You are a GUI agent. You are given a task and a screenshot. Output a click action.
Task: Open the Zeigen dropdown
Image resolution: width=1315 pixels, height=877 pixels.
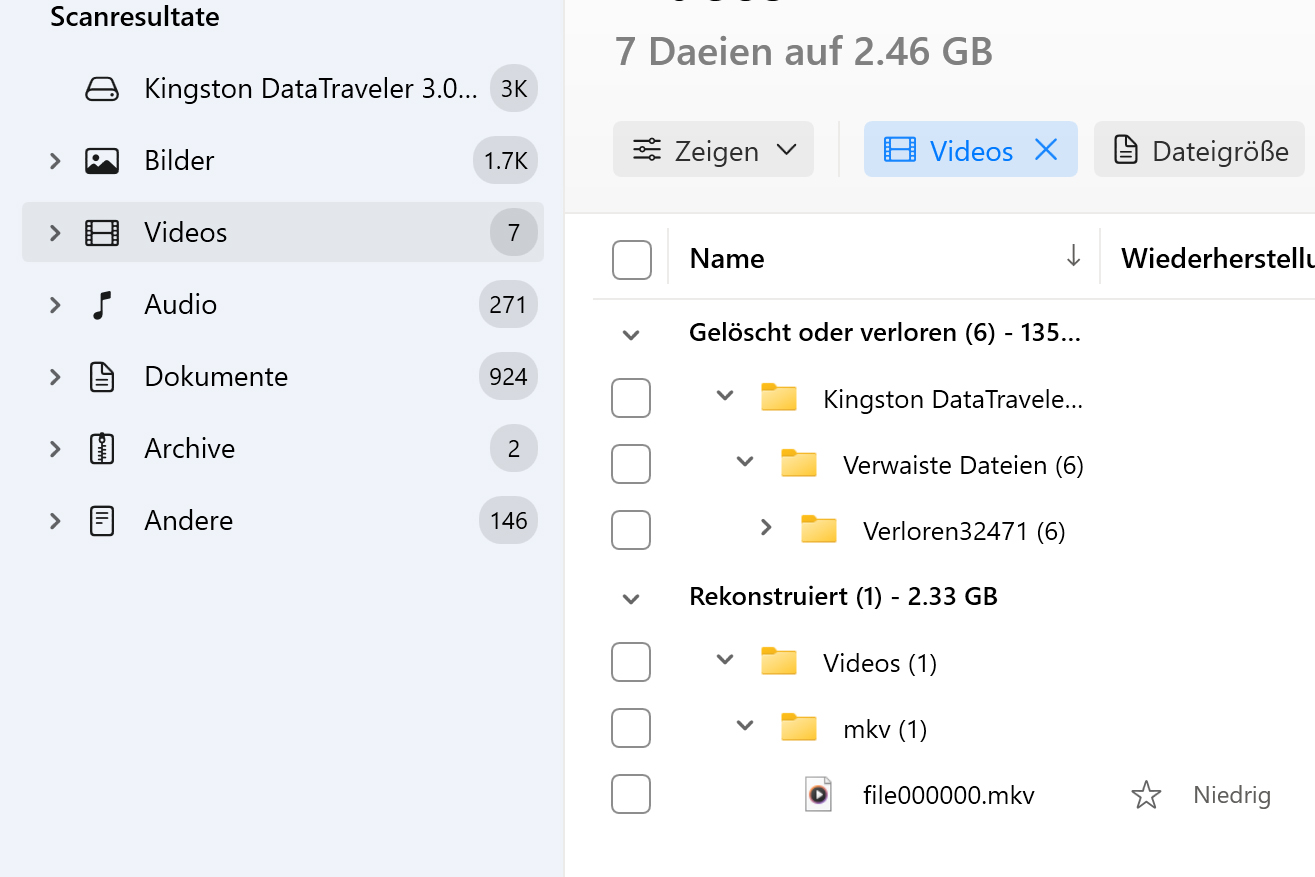pyautogui.click(x=713, y=150)
